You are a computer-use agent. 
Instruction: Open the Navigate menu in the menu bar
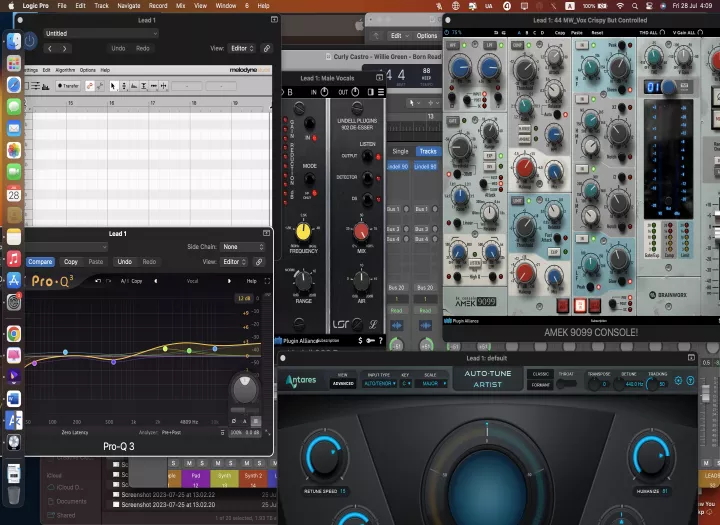tap(129, 6)
